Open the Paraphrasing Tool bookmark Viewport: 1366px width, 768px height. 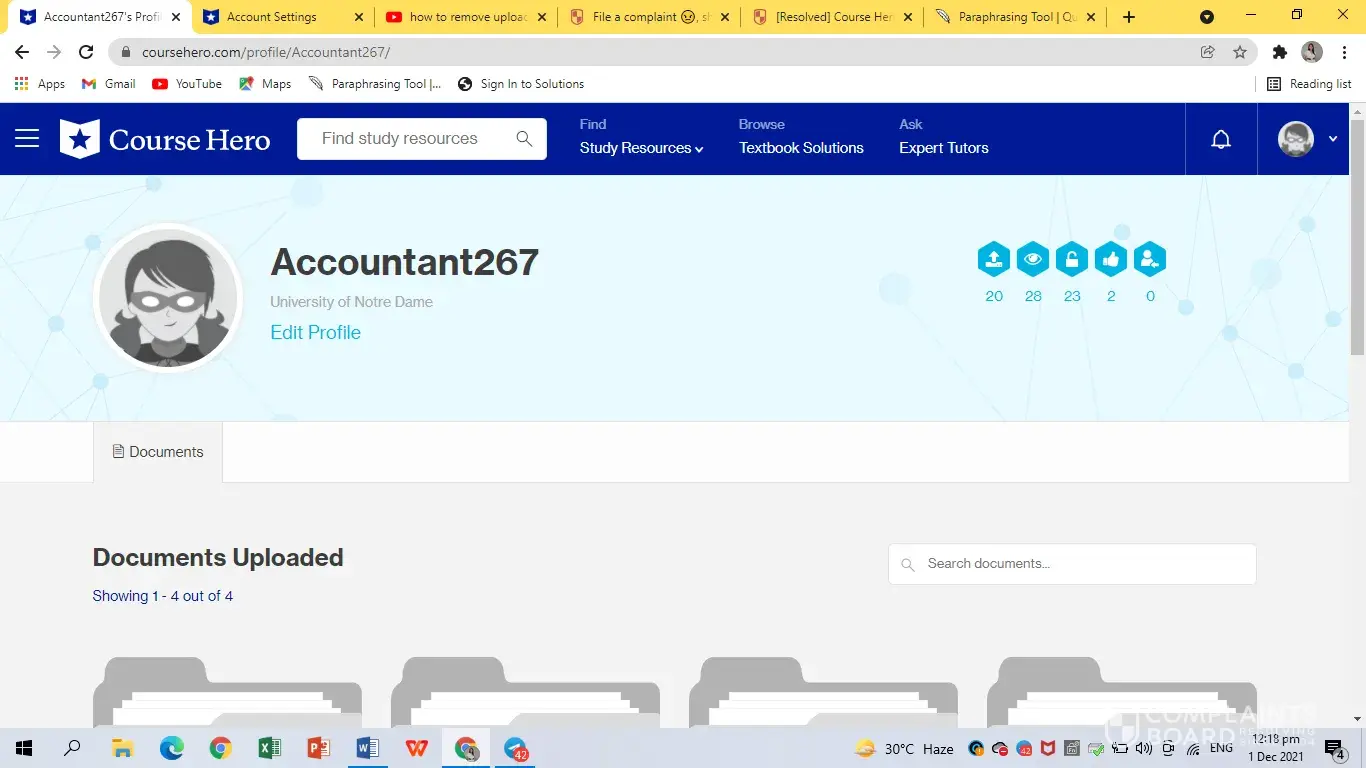[375, 84]
